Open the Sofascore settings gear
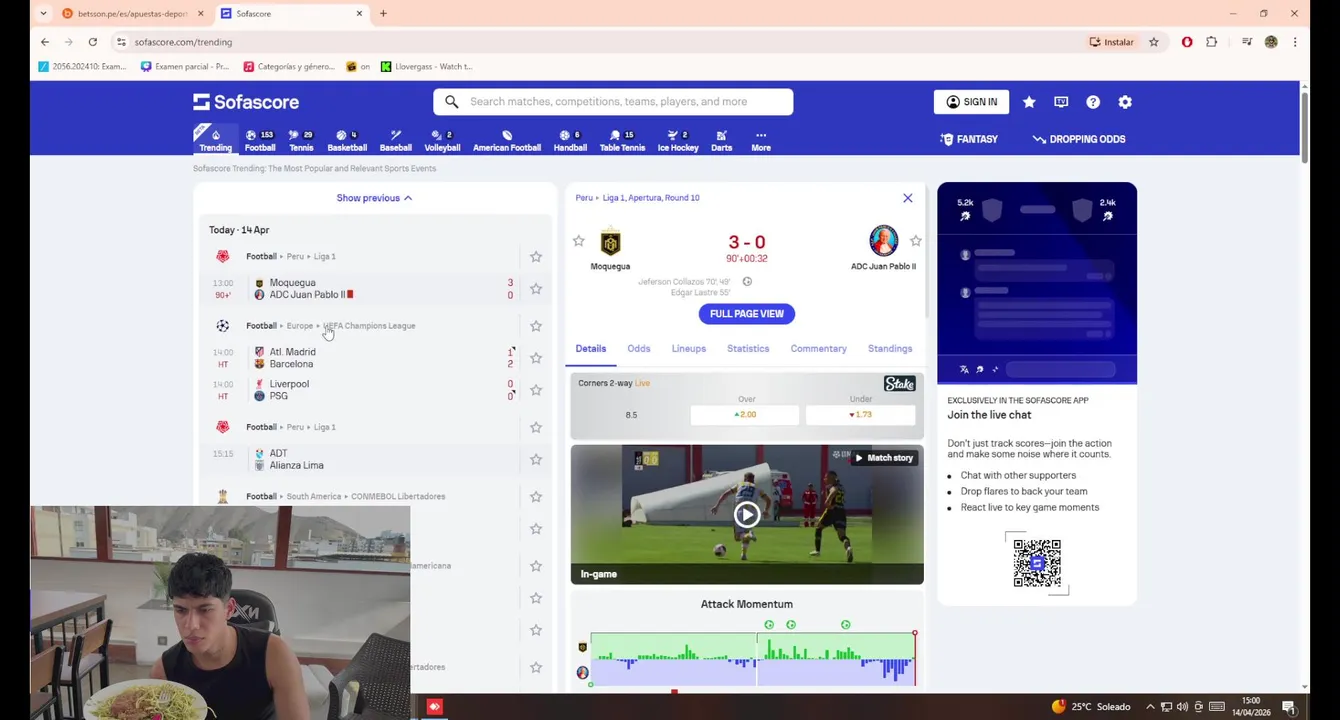 (x=1125, y=102)
